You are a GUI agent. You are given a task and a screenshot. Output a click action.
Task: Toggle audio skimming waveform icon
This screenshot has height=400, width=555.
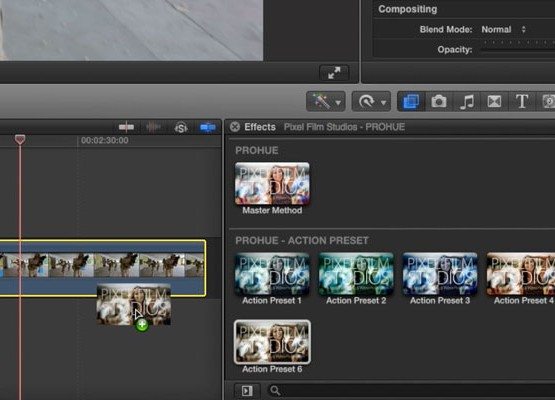pyautogui.click(x=153, y=127)
